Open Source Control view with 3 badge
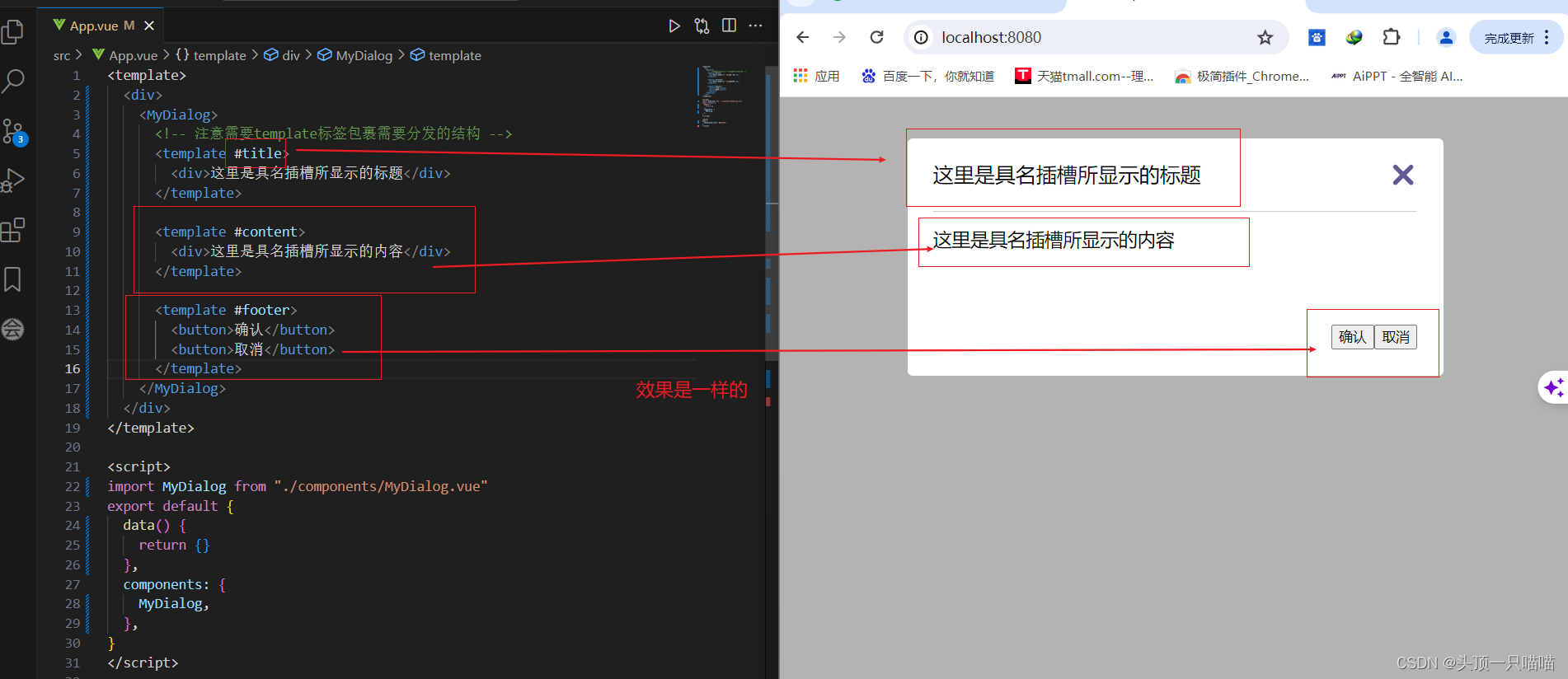Screen dimensions: 1568x679 point(13,132)
